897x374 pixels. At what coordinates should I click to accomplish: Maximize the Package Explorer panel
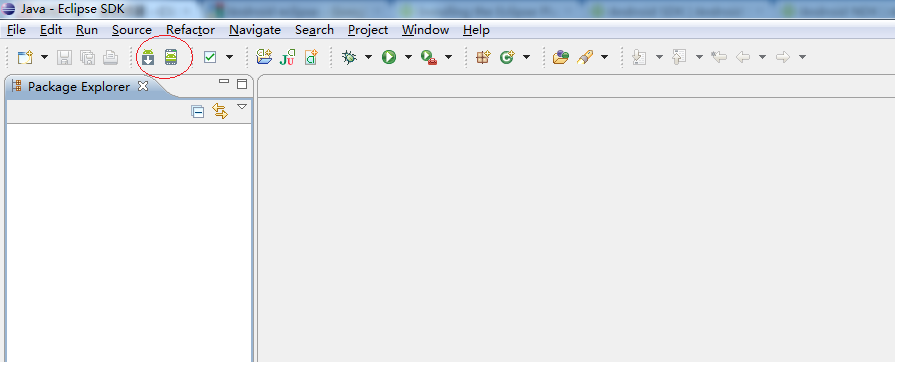pos(242,83)
